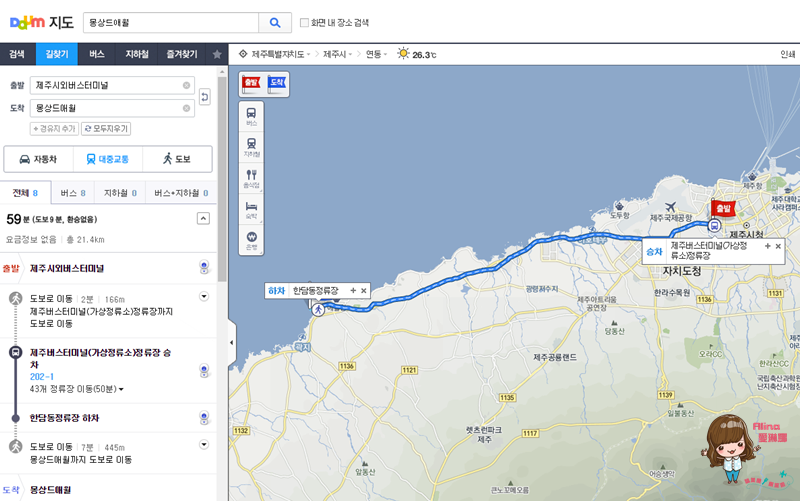
Task: Open the 제주시 city dropdown
Action: click(x=337, y=54)
